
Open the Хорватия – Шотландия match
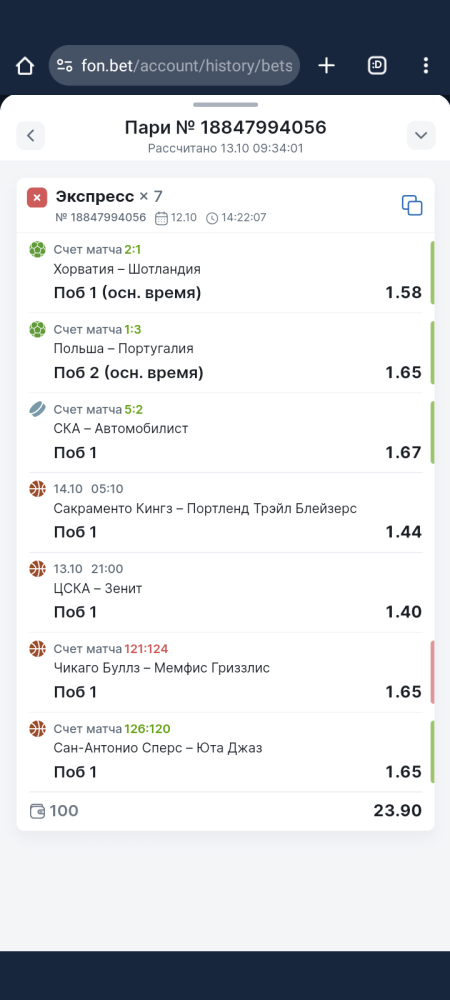(x=127, y=269)
